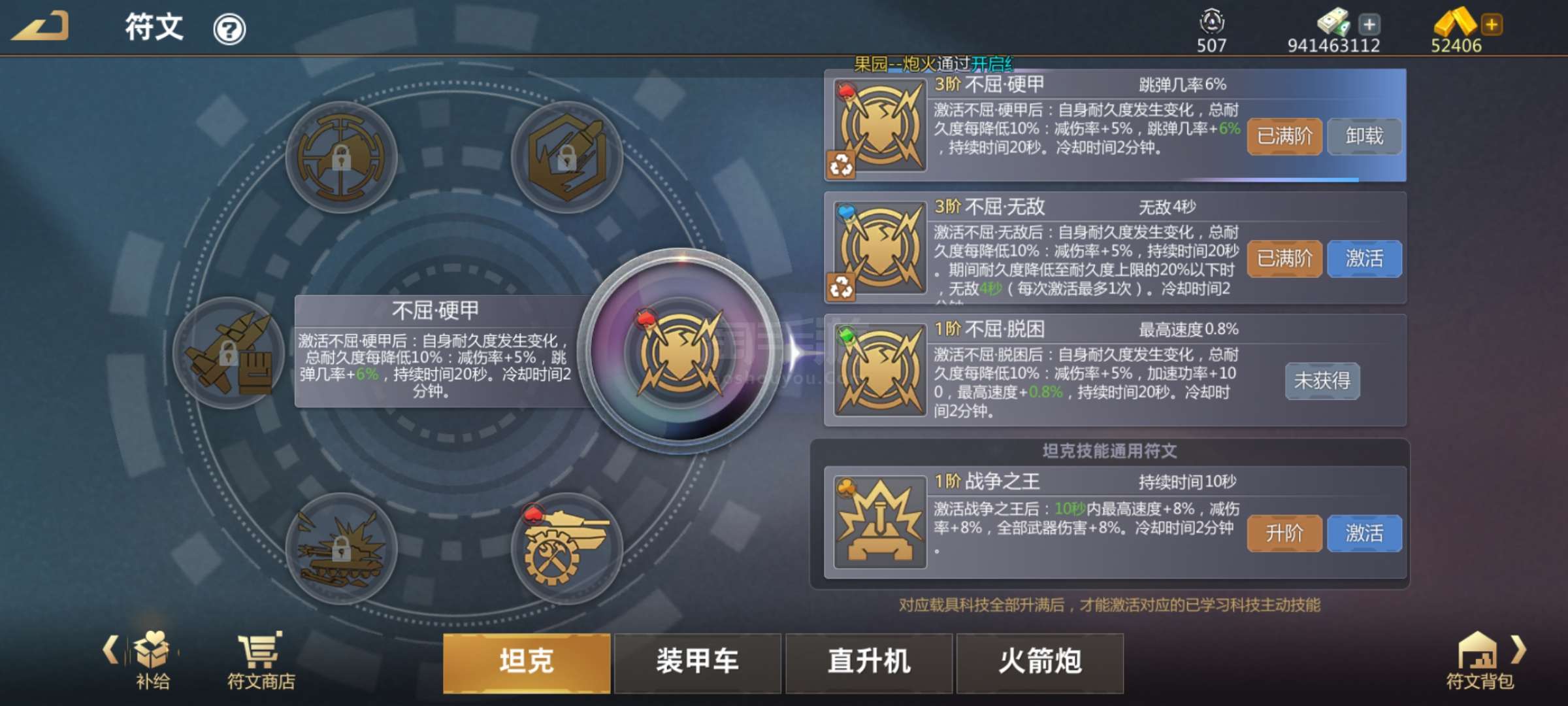Add gold with the plus button

[x=1491, y=25]
